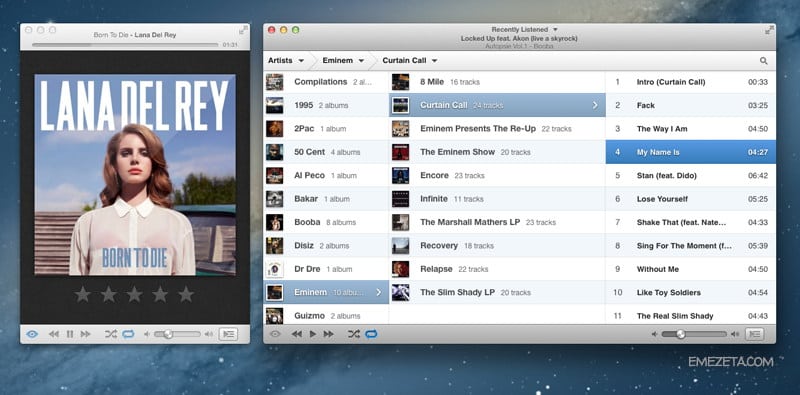Rate song with fifth star
800x395 pixels.
tap(186, 294)
